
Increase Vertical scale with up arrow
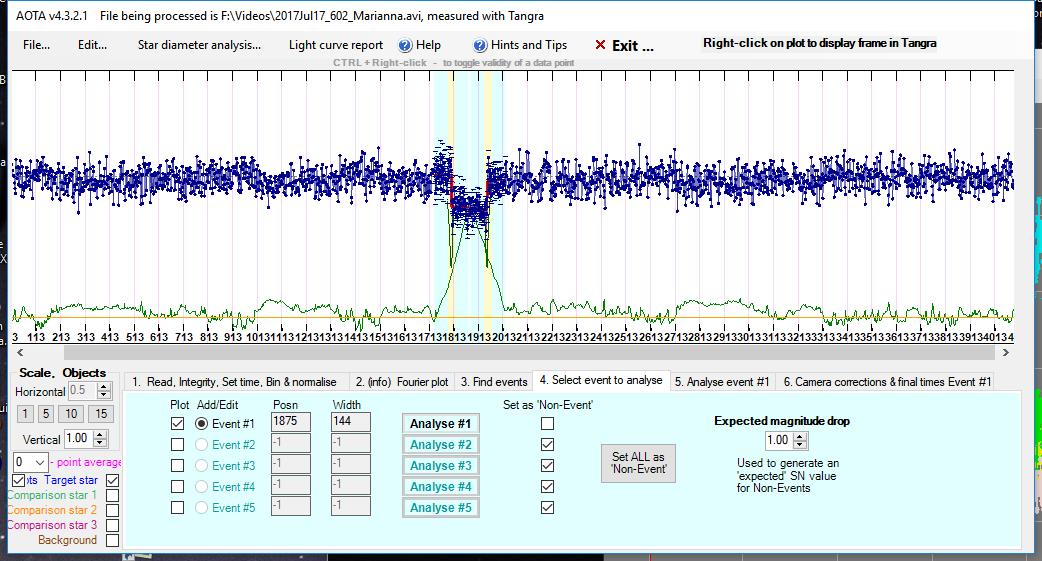pyautogui.click(x=100, y=435)
